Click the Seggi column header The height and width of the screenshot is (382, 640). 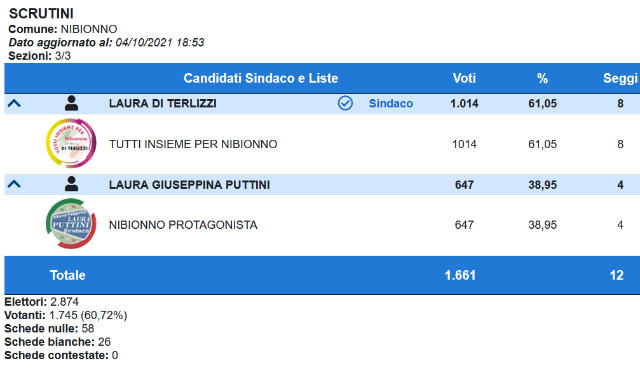(620, 78)
